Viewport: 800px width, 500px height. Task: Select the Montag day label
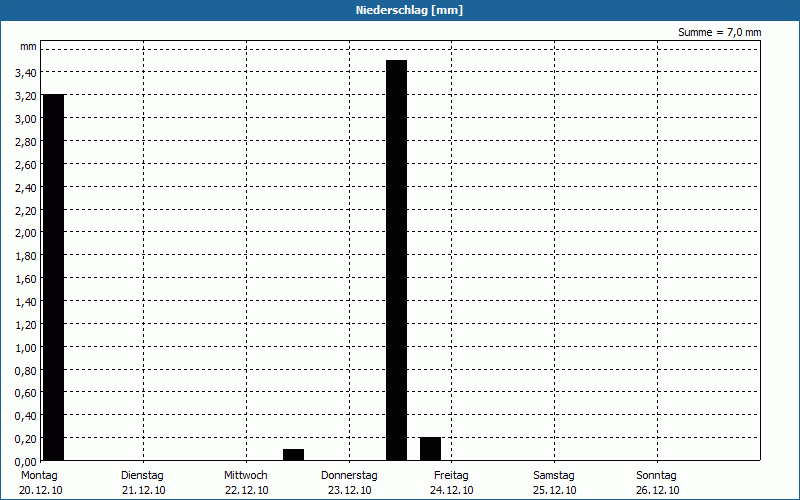39,476
